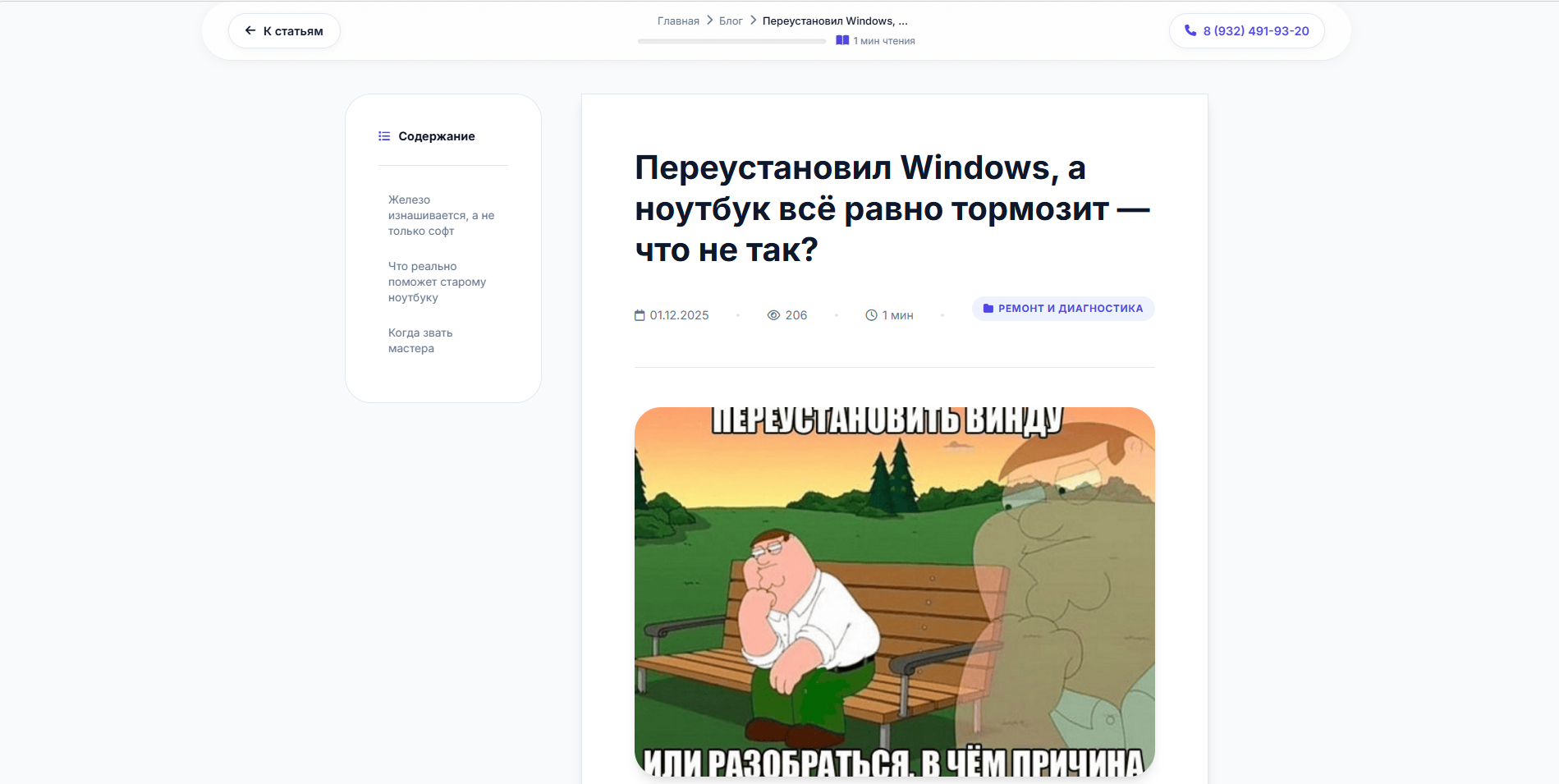Open the Блог breadcrumb link
The height and width of the screenshot is (784, 1559).
click(731, 21)
